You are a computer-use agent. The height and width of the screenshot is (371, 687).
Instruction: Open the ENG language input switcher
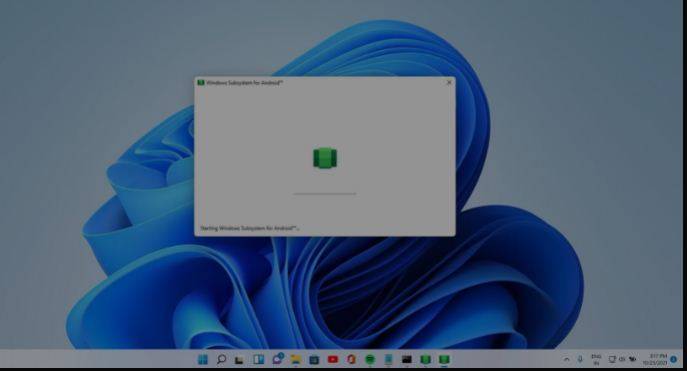596,360
